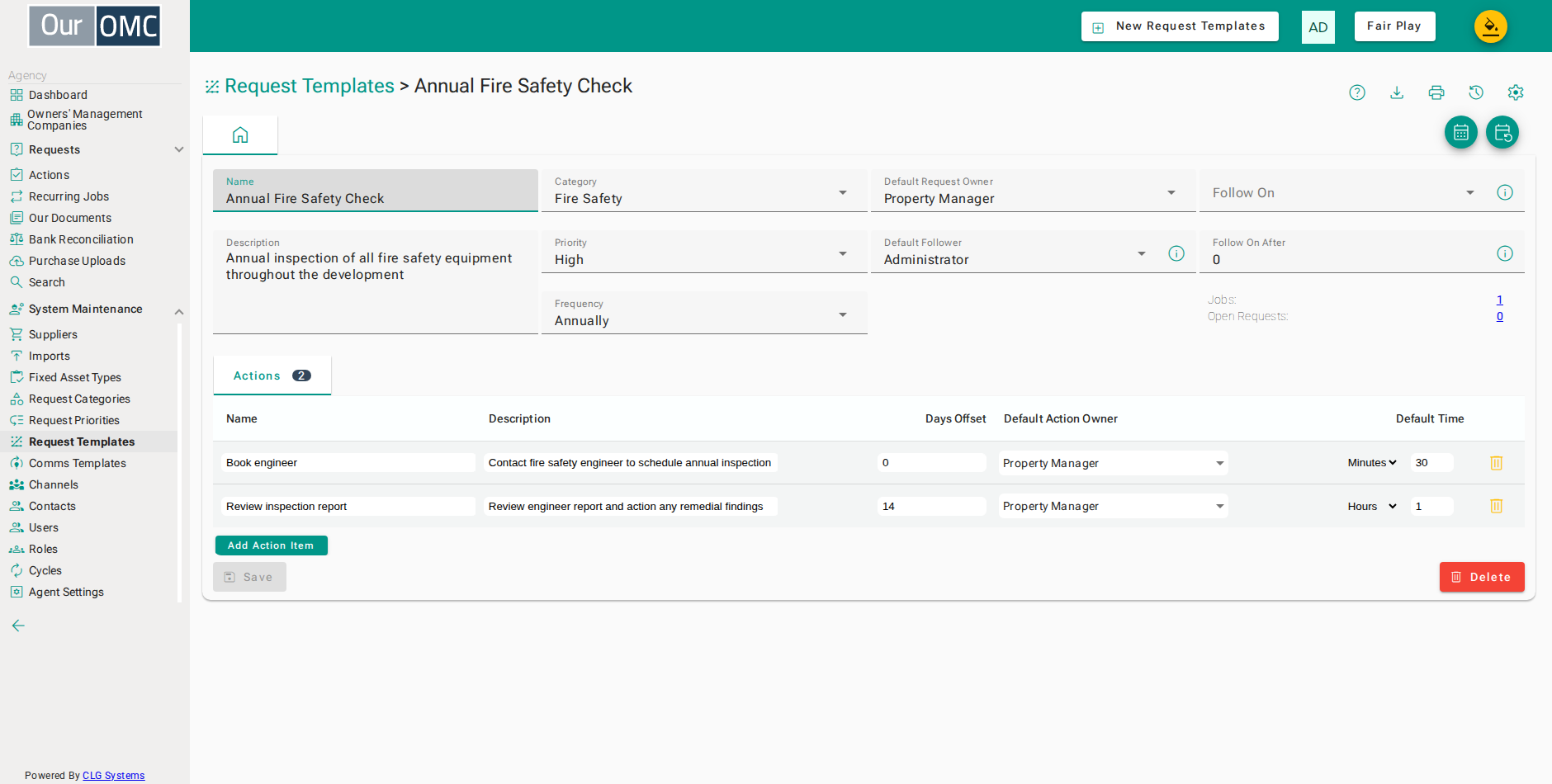Open the Jobs count link
This screenshot has width=1552, height=784.
1500,300
